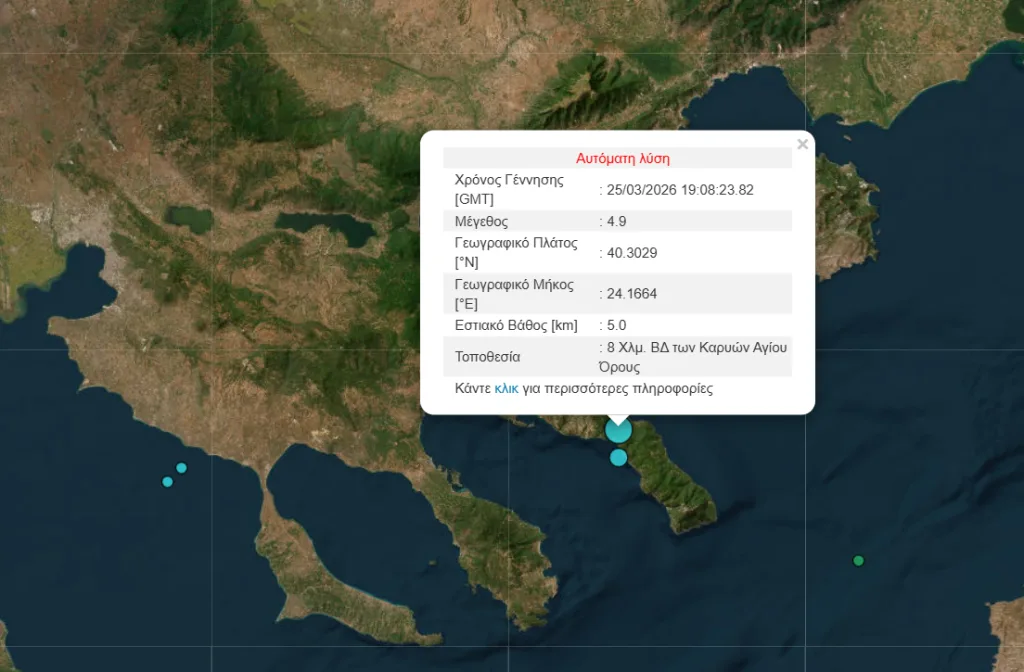The height and width of the screenshot is (672, 1024).
Task: Click the 'Χρόνος Γέννησης [GMT]' label
Action: (508, 189)
